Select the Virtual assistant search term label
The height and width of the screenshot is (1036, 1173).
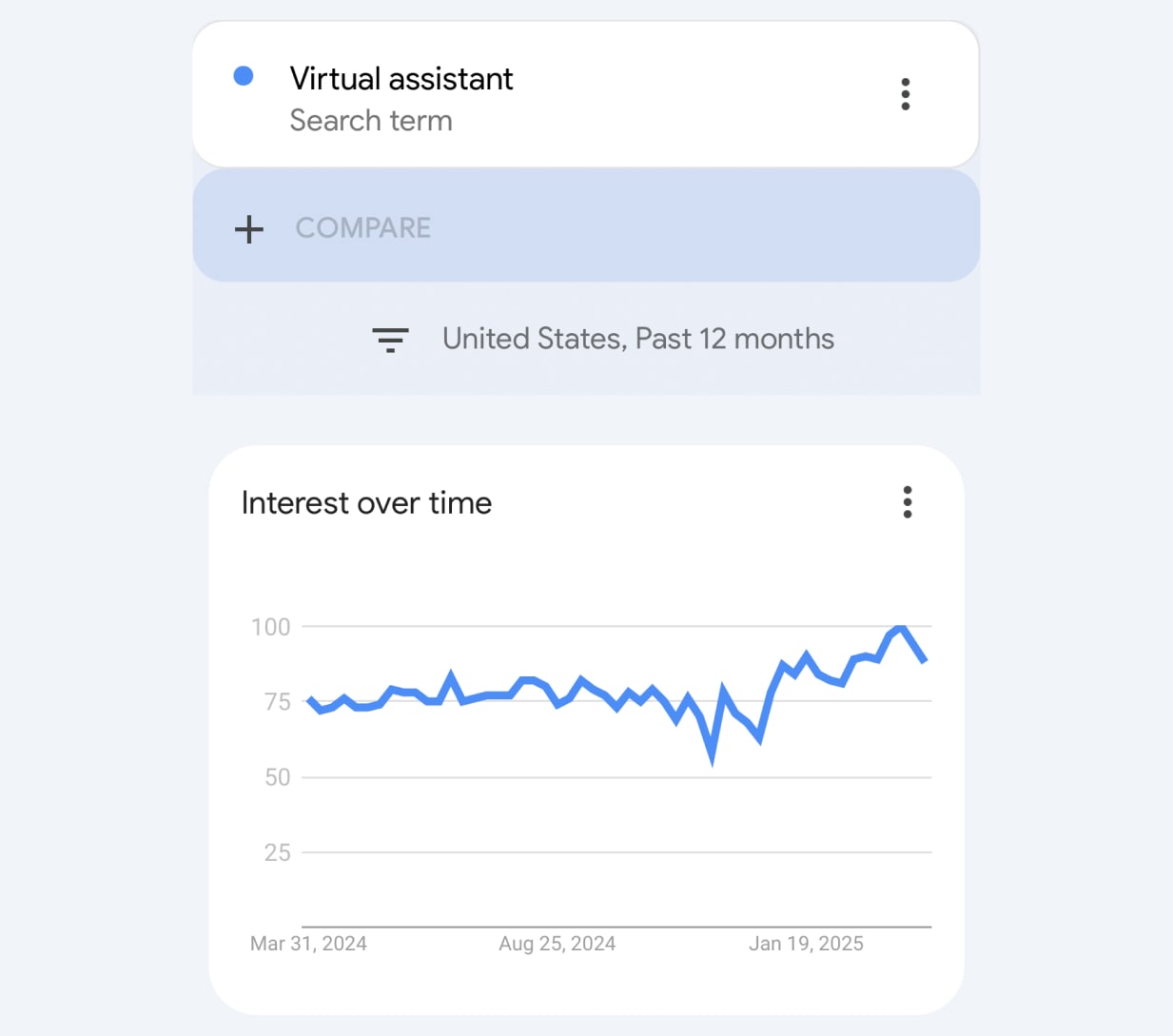[x=401, y=79]
